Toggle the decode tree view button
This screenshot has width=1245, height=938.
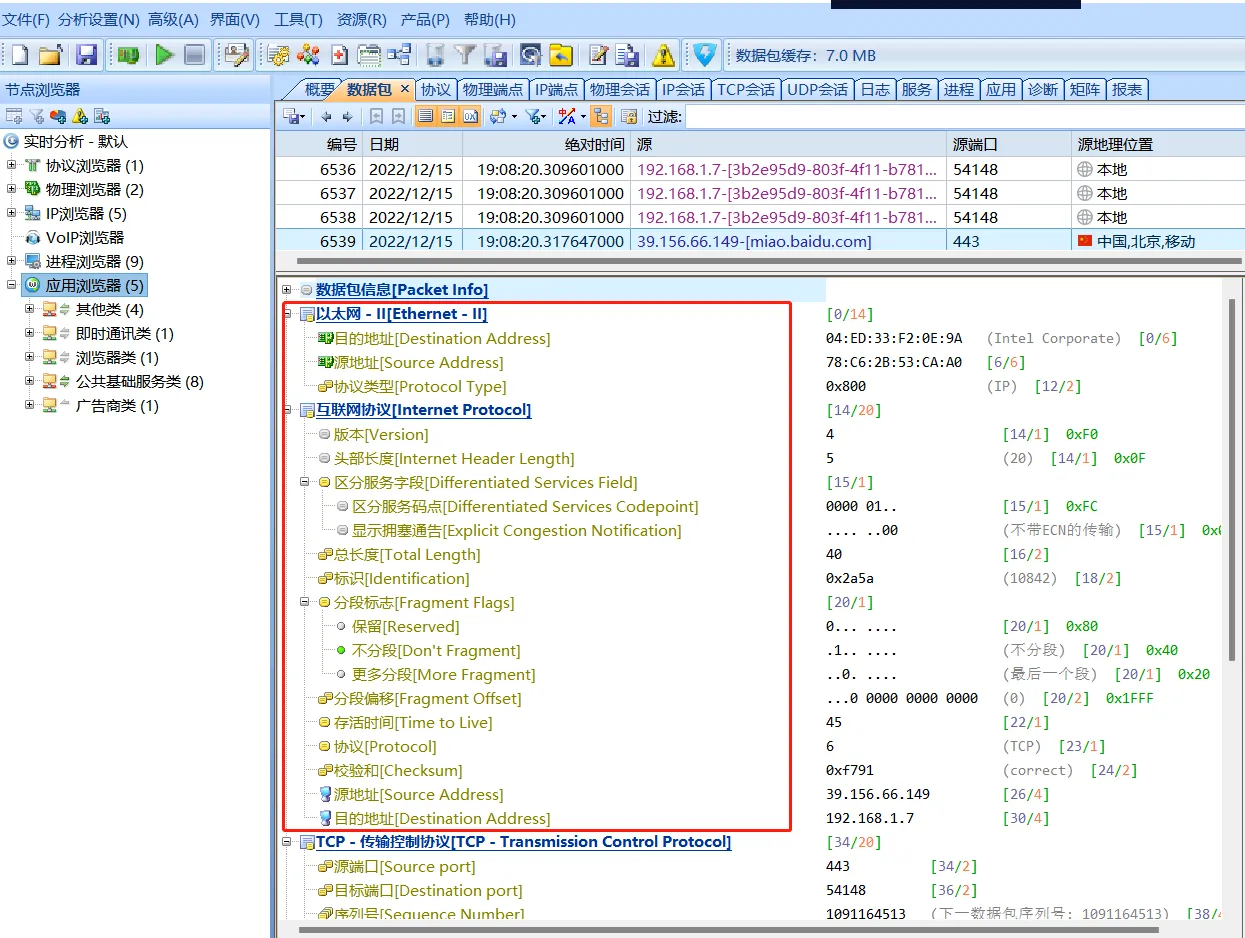point(448,116)
